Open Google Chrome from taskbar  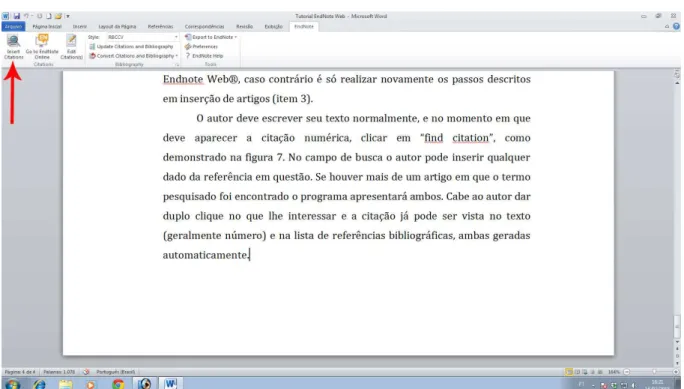click(118, 384)
